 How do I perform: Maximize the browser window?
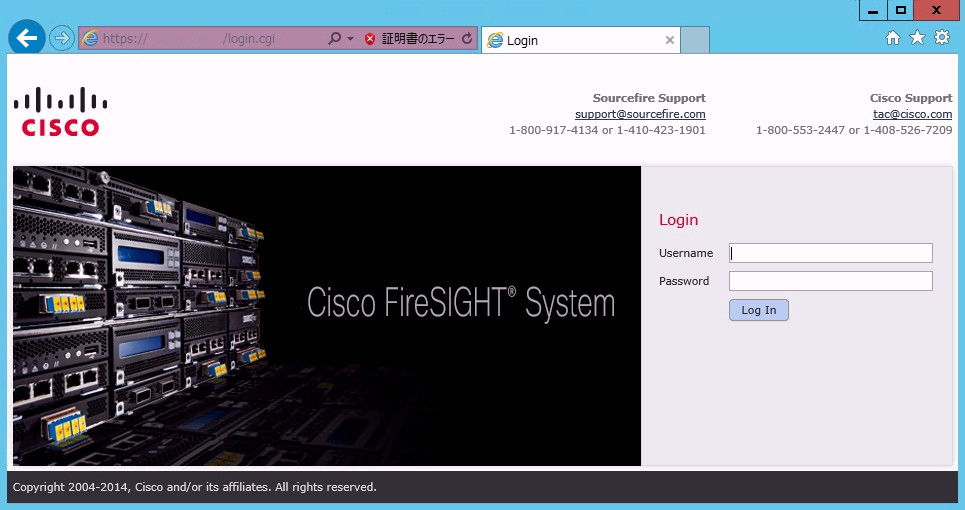coord(900,10)
